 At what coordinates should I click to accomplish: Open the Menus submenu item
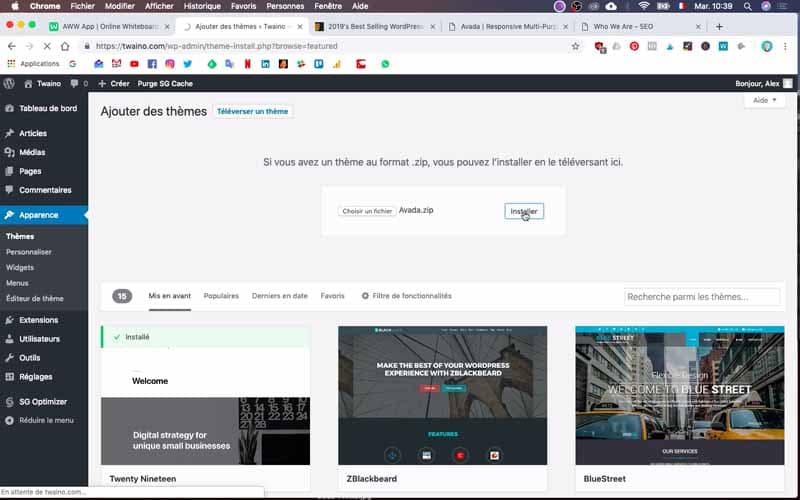point(17,283)
